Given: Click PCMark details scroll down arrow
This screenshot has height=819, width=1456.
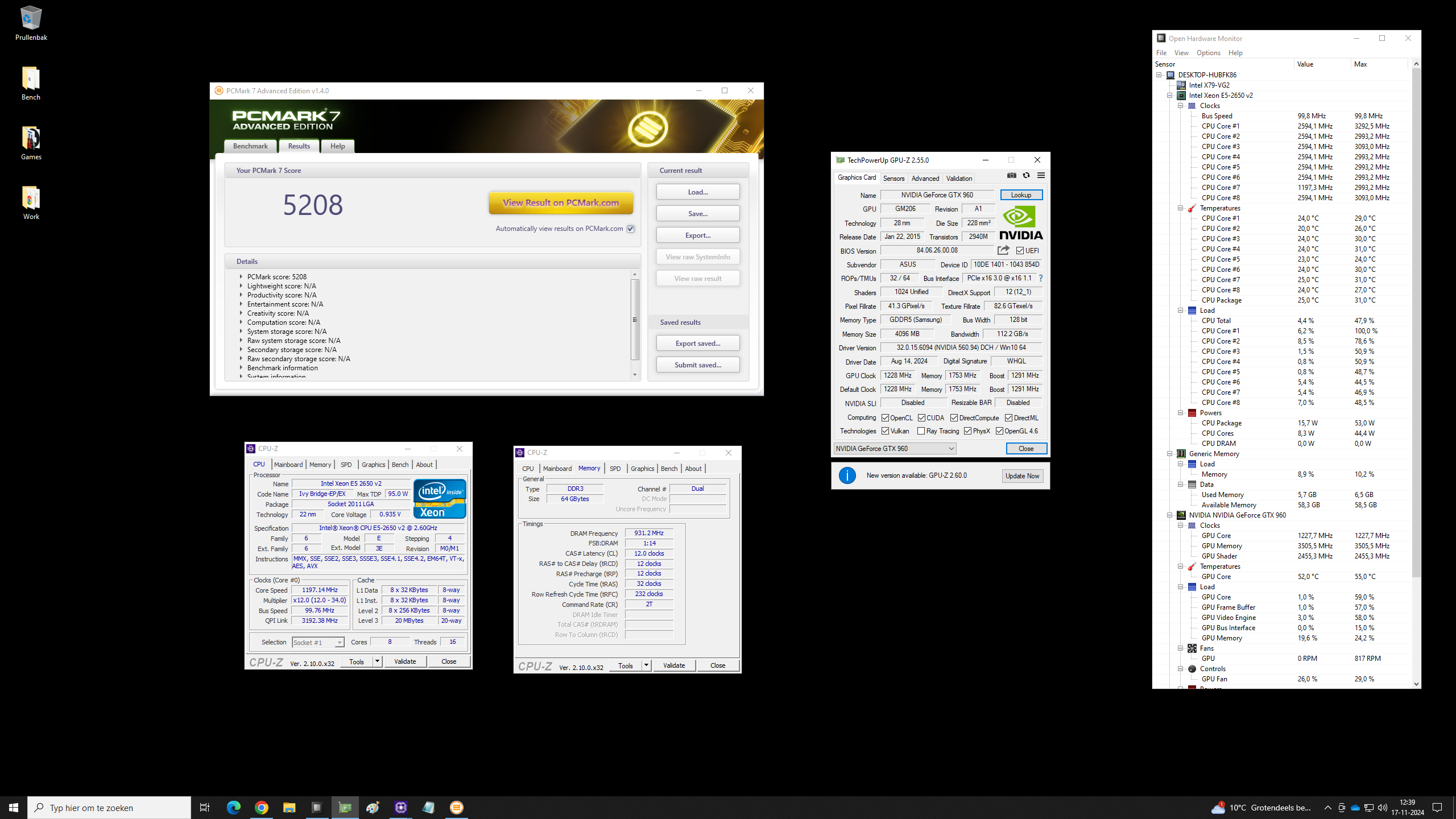Looking at the screenshot, I should [x=635, y=375].
